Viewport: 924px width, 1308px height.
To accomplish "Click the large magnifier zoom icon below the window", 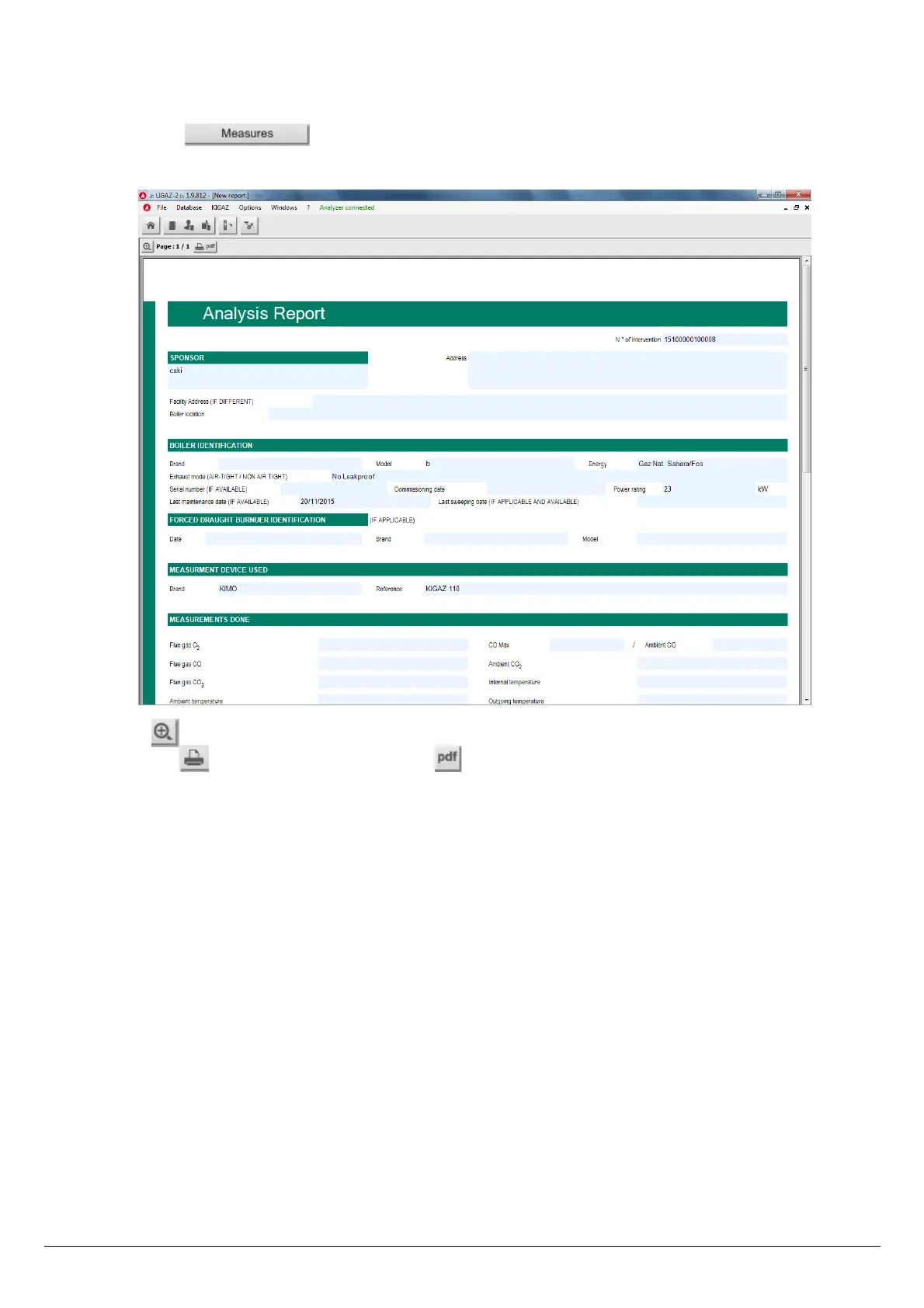I will (164, 732).
